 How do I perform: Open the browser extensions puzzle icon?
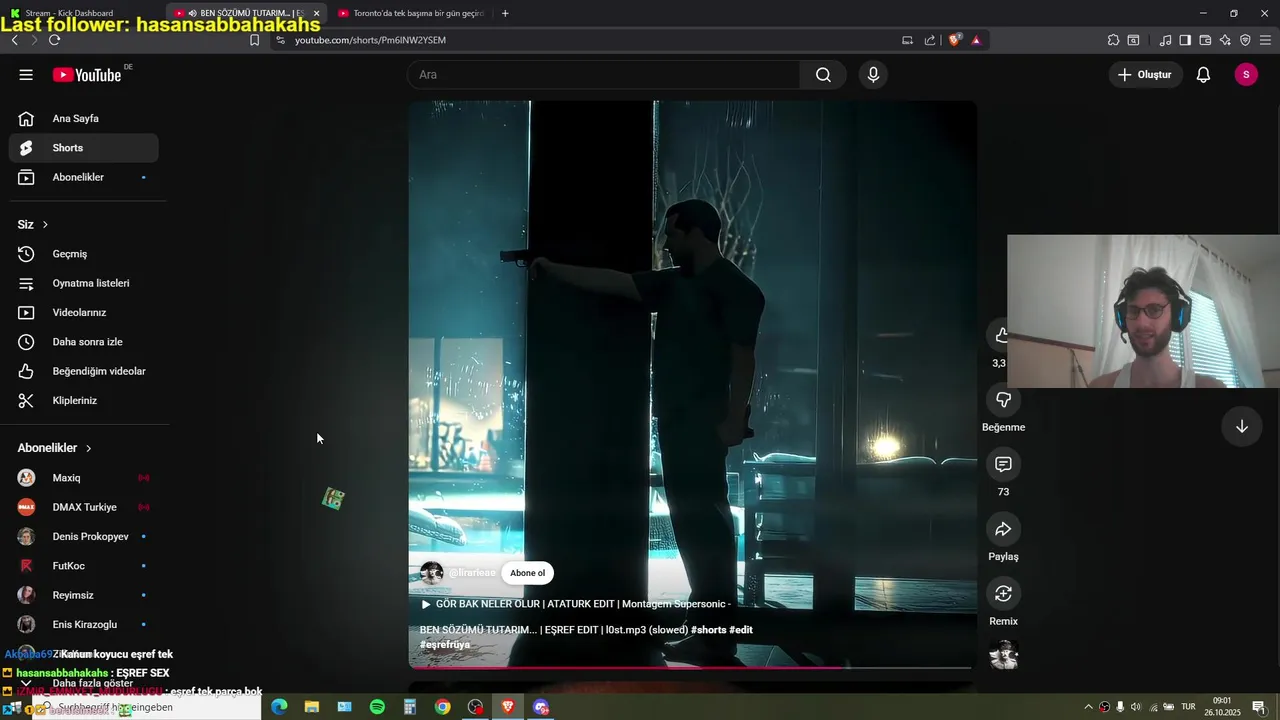1113,40
